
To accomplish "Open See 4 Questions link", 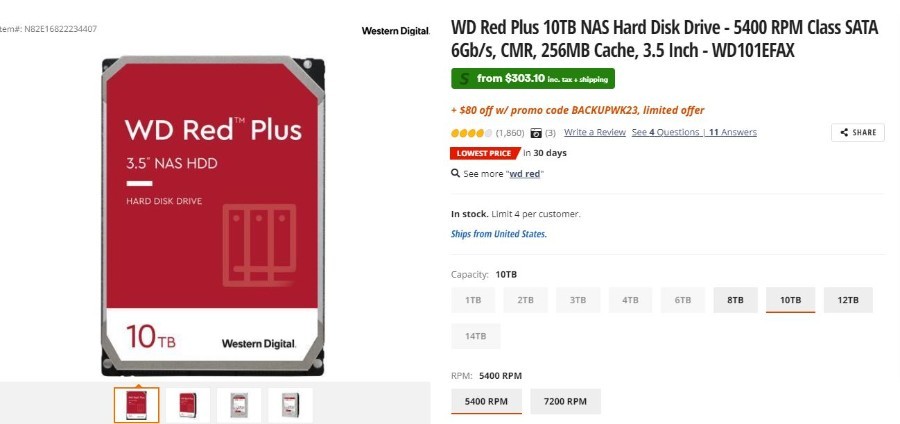I will [x=666, y=133].
